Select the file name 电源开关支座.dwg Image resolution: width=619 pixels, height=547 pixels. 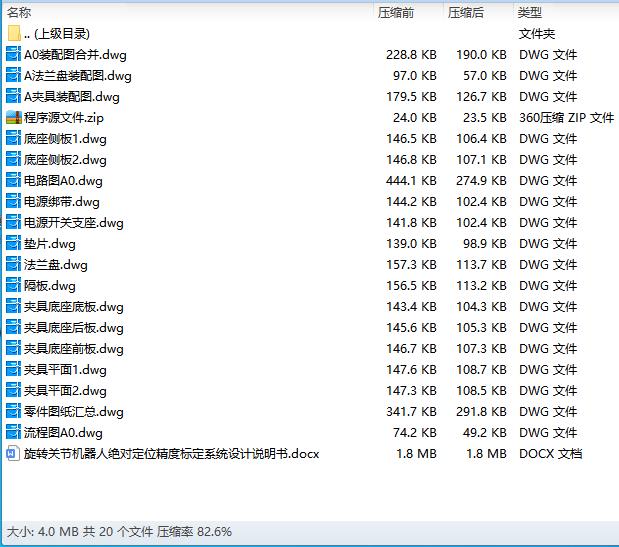74,222
